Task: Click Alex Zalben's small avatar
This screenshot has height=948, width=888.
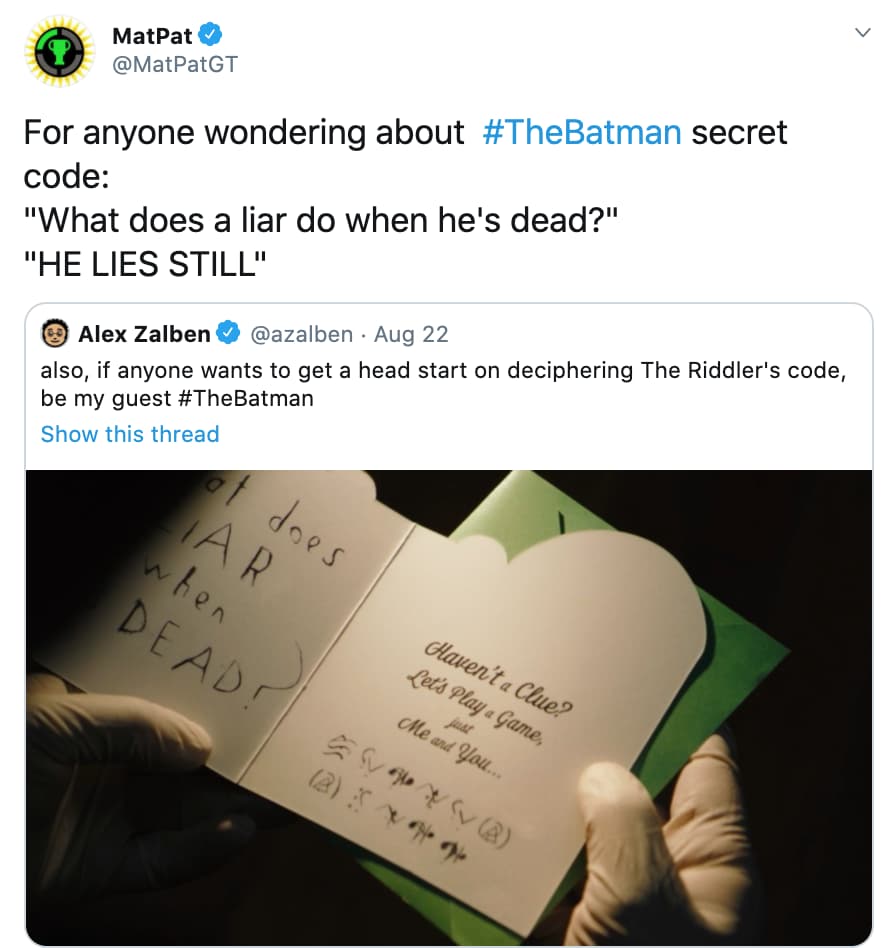Action: [54, 333]
